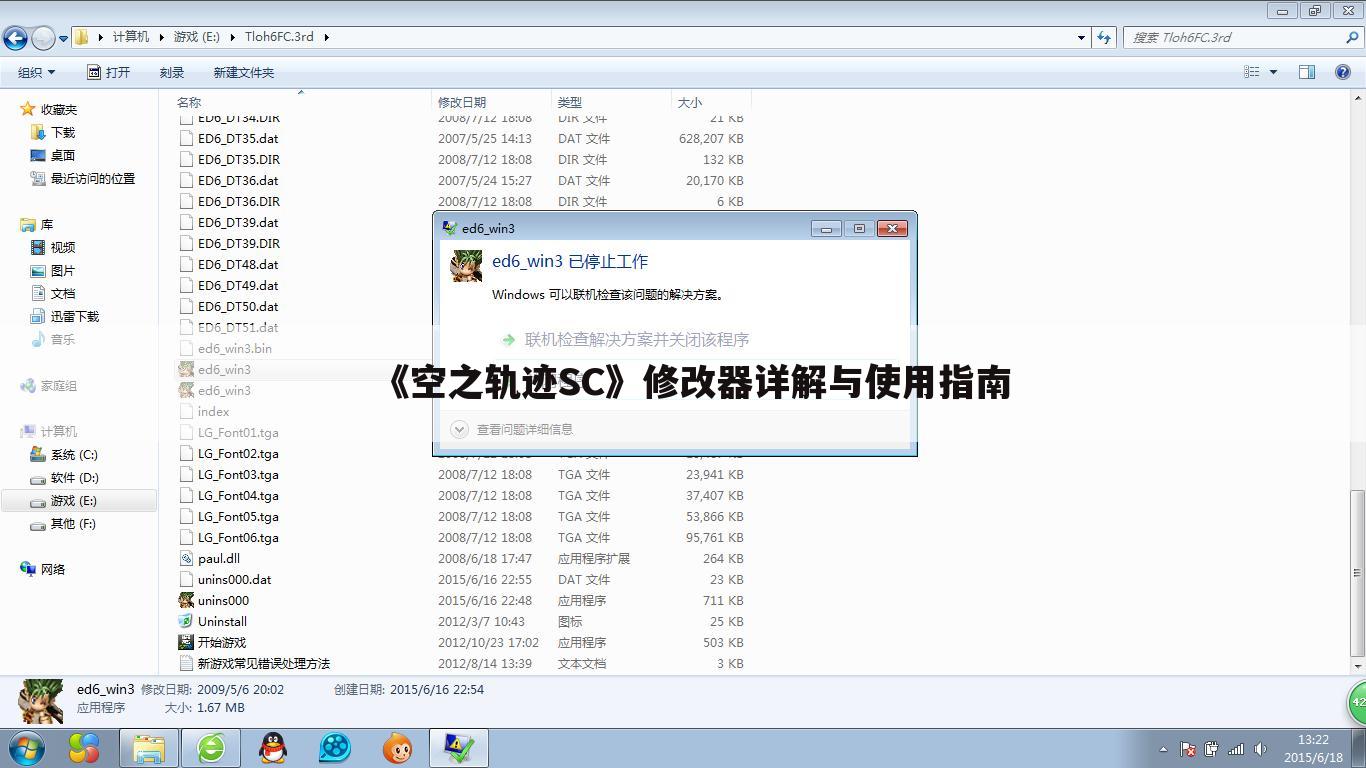Select file LG_Font02.tga
Screen dimensions: 1366x768
238,453
